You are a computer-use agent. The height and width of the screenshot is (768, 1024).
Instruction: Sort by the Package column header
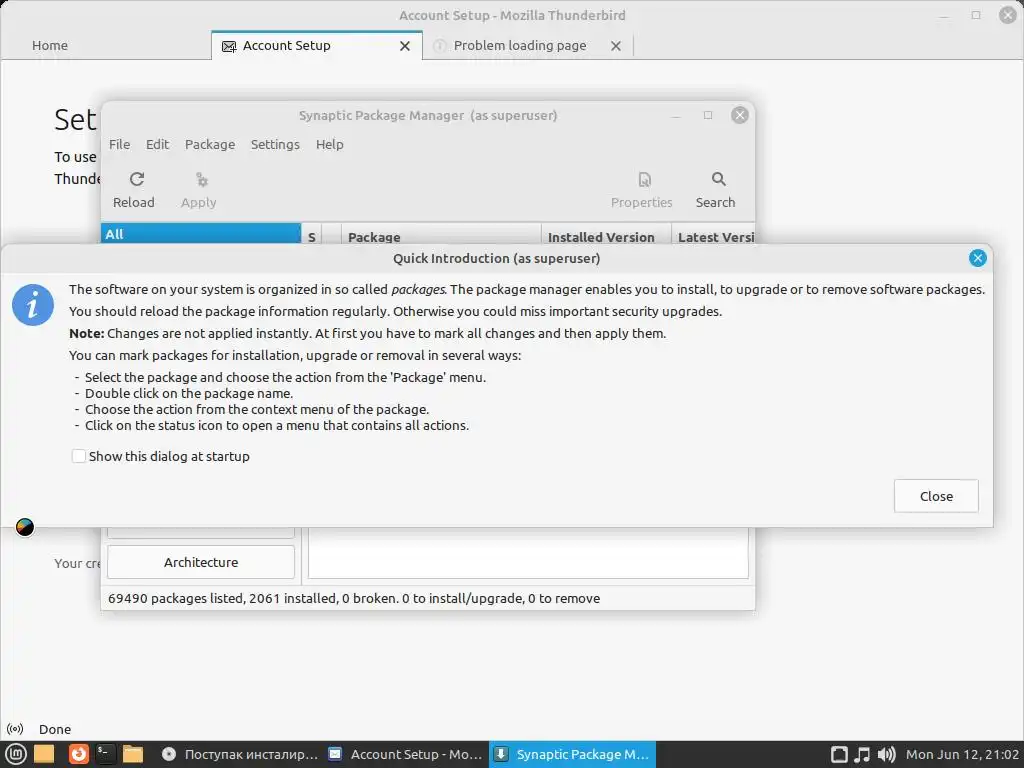441,237
